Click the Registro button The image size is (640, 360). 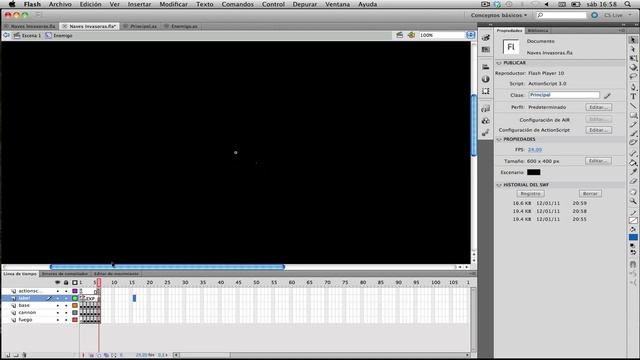pos(530,193)
